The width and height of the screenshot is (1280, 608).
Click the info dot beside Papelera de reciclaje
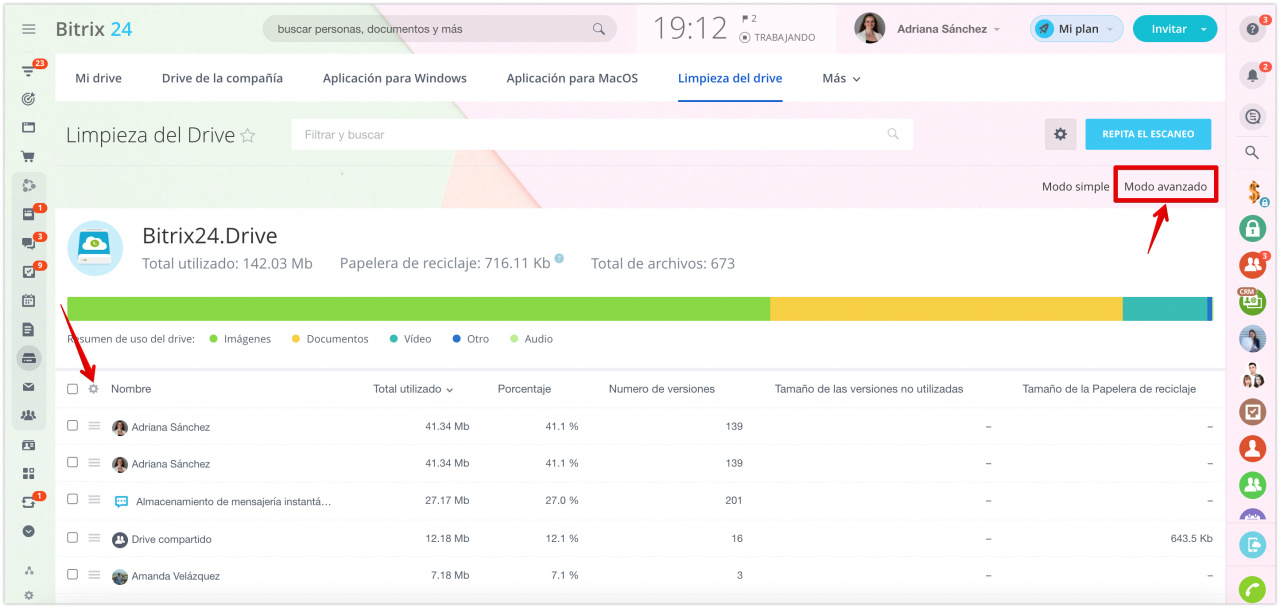tap(559, 259)
